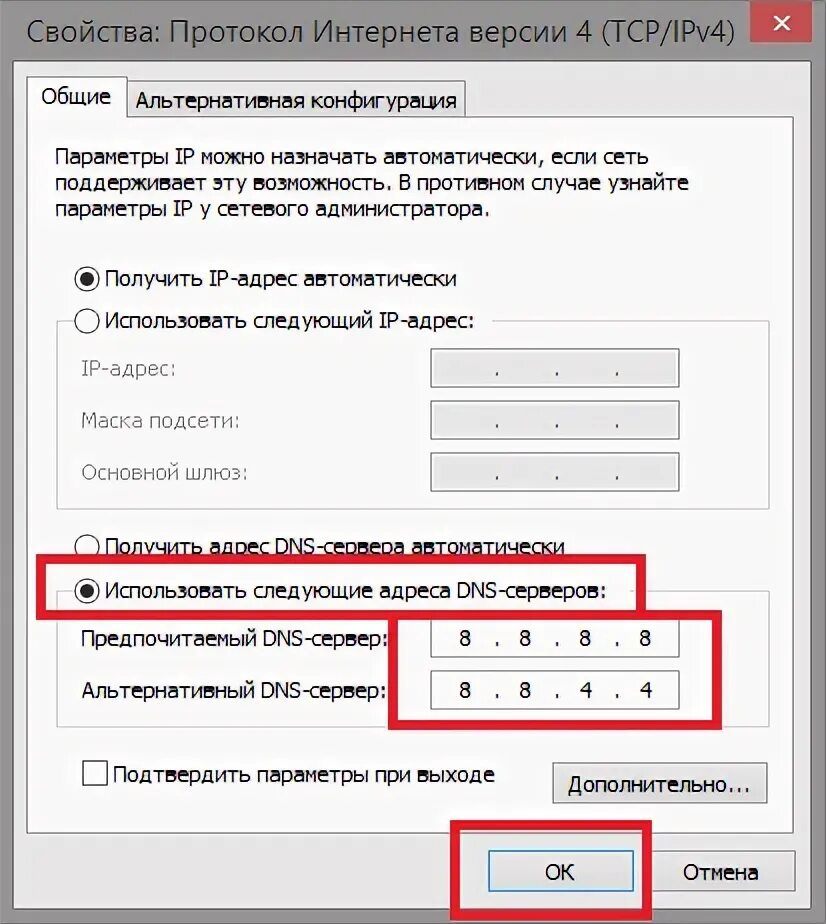Click the Альтернативный DNS-сервер address field
This screenshot has height=924, width=826.
tap(554, 690)
